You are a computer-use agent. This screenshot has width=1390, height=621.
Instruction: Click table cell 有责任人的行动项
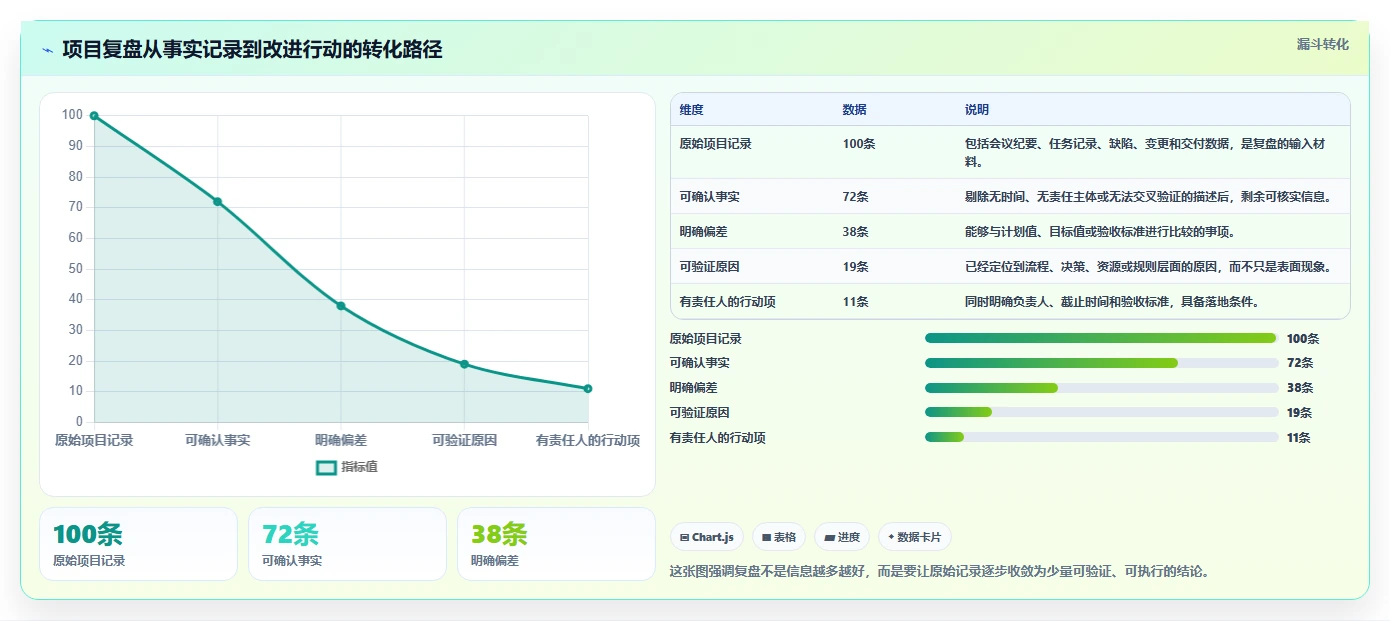(727, 302)
